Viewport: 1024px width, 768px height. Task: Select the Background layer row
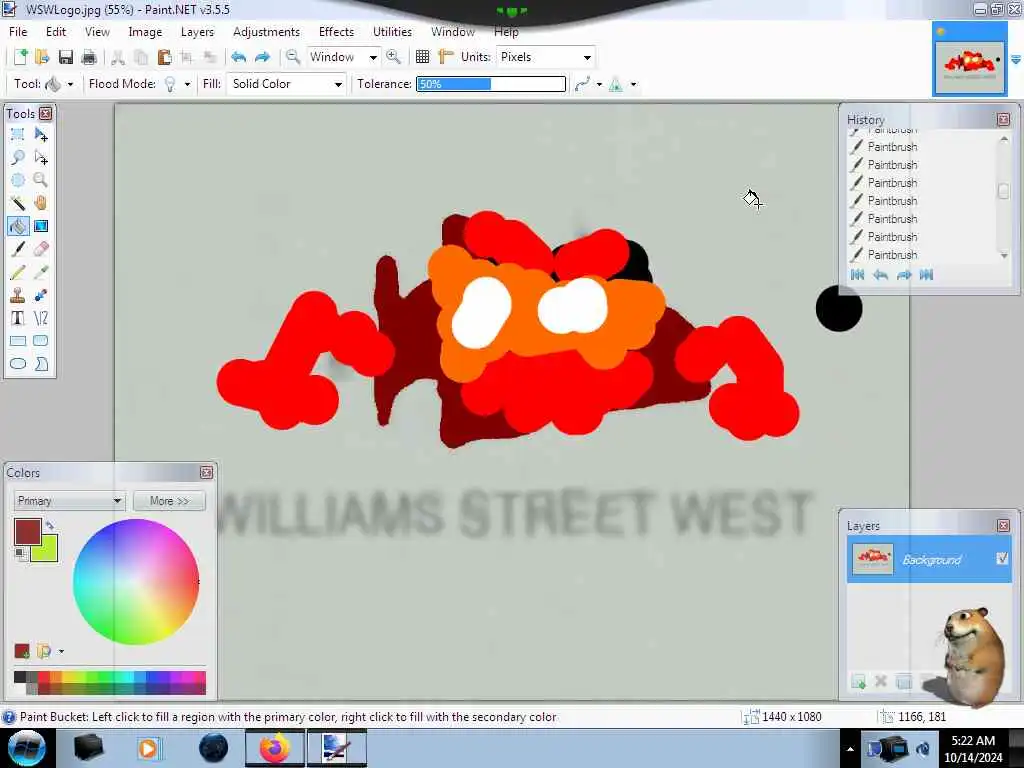pyautogui.click(x=929, y=559)
